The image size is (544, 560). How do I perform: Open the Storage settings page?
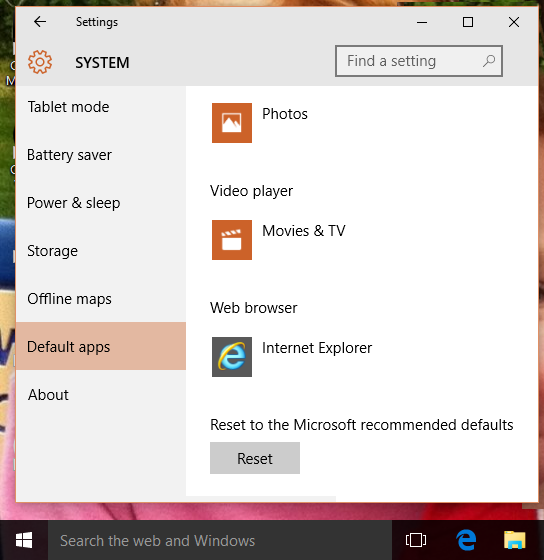(x=101, y=251)
